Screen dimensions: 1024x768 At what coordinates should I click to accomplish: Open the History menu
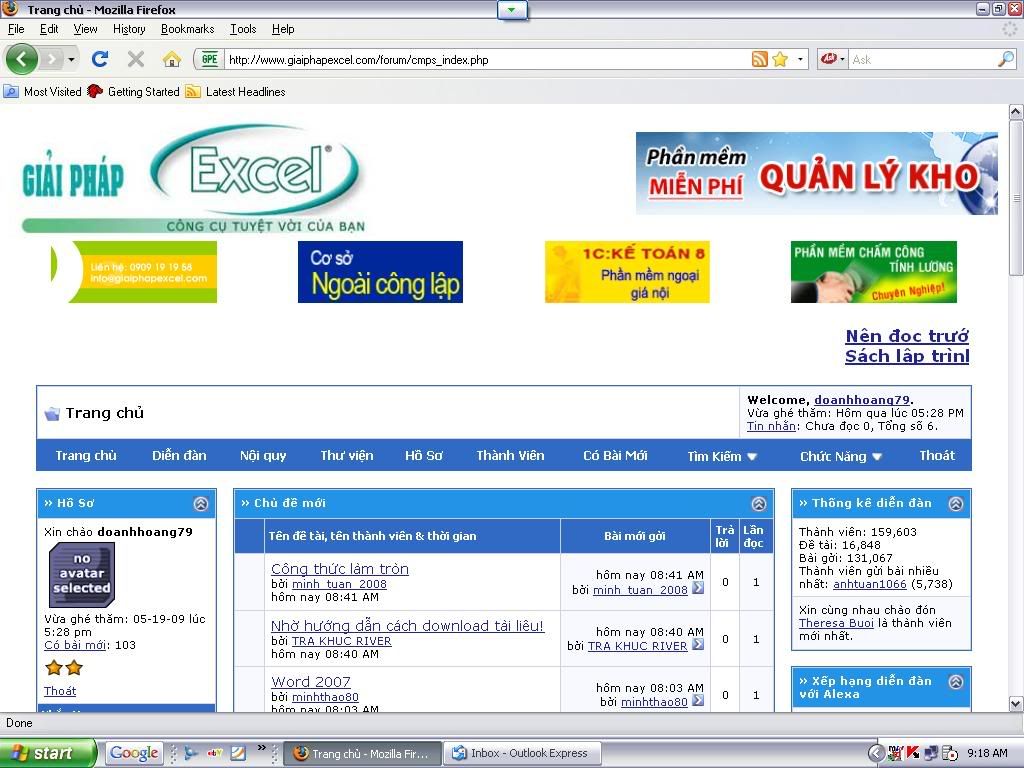tap(129, 29)
